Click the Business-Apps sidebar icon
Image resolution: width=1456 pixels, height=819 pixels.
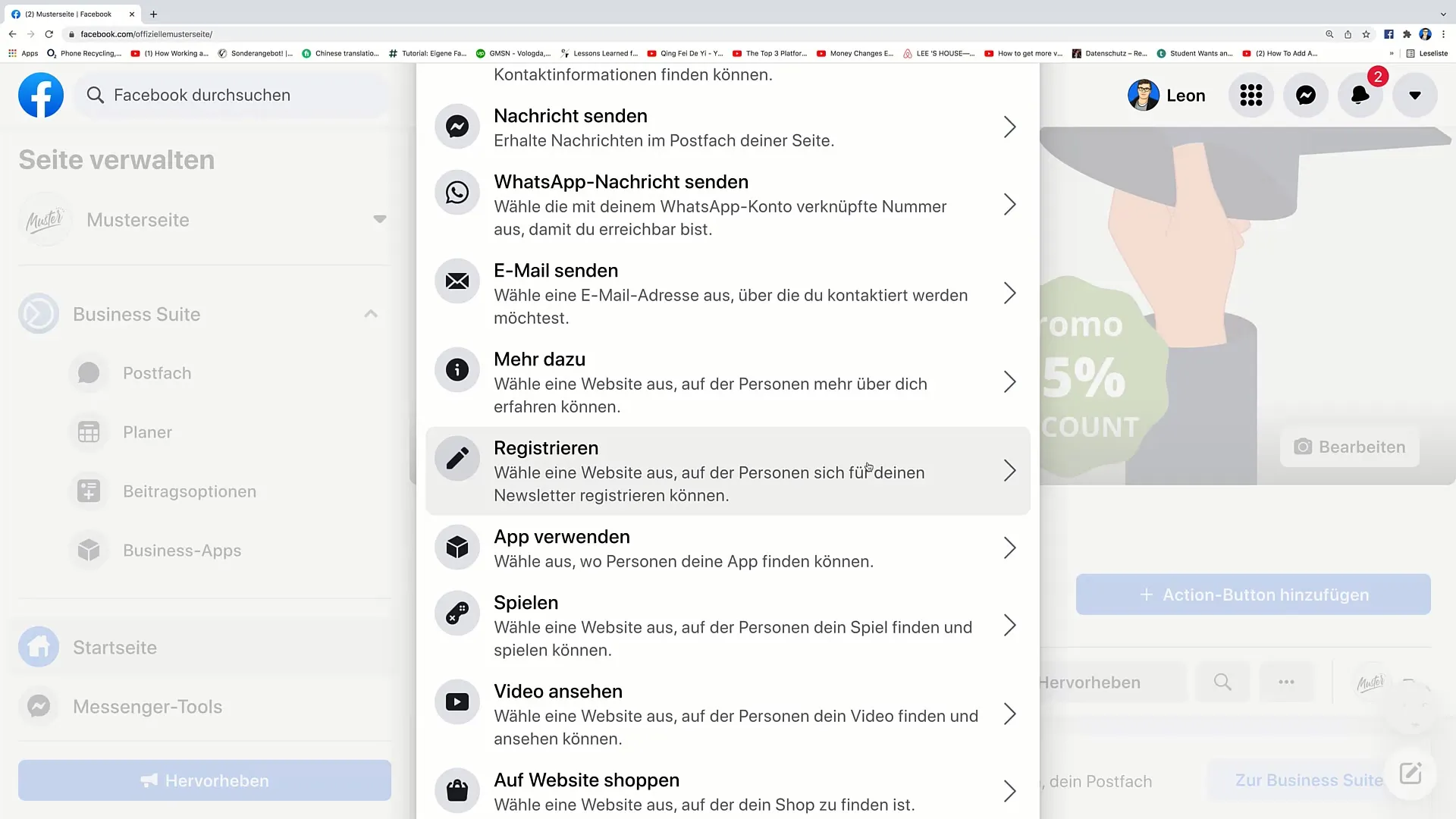pyautogui.click(x=88, y=550)
